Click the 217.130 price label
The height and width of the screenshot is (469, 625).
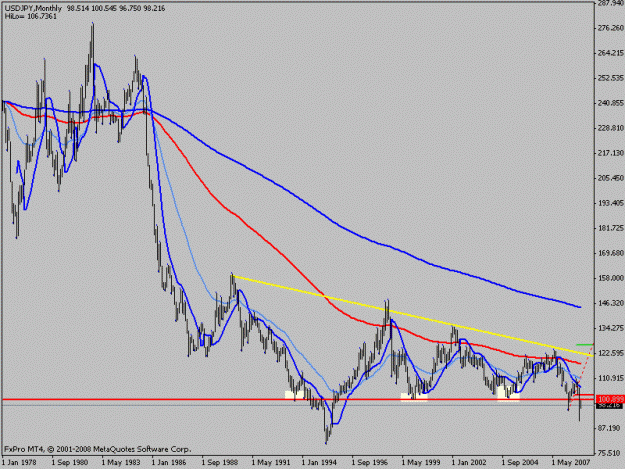(x=611, y=153)
